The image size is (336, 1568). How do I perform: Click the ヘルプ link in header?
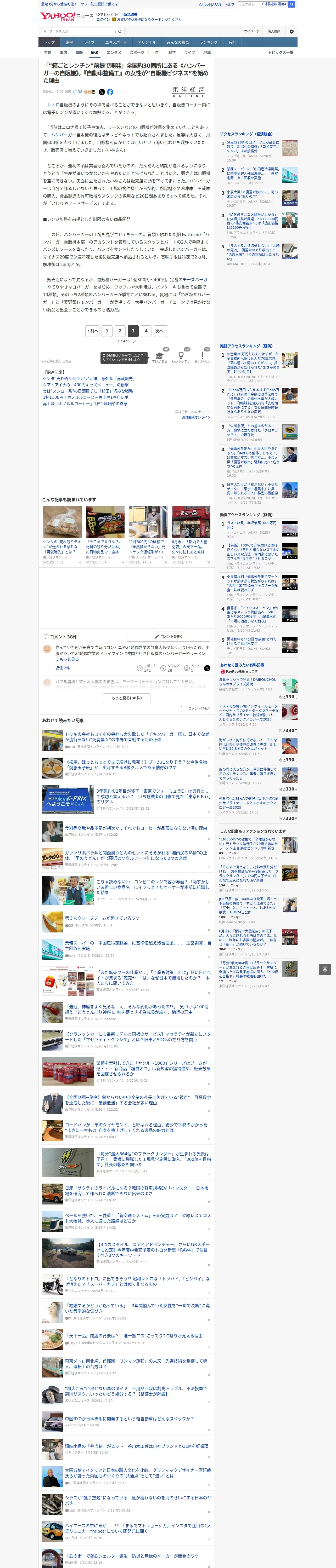pos(229,4)
